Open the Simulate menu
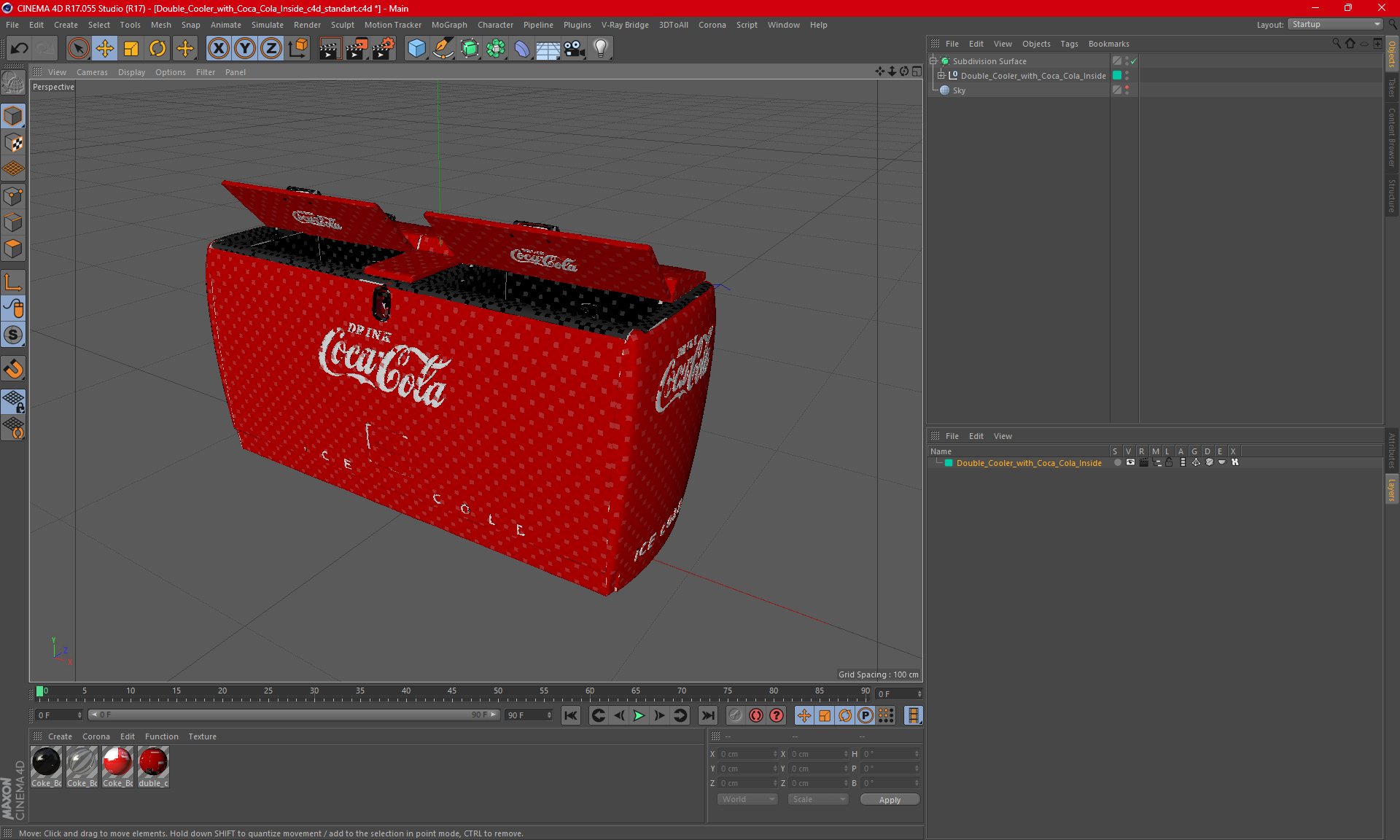This screenshot has height=840, width=1400. pyautogui.click(x=268, y=25)
